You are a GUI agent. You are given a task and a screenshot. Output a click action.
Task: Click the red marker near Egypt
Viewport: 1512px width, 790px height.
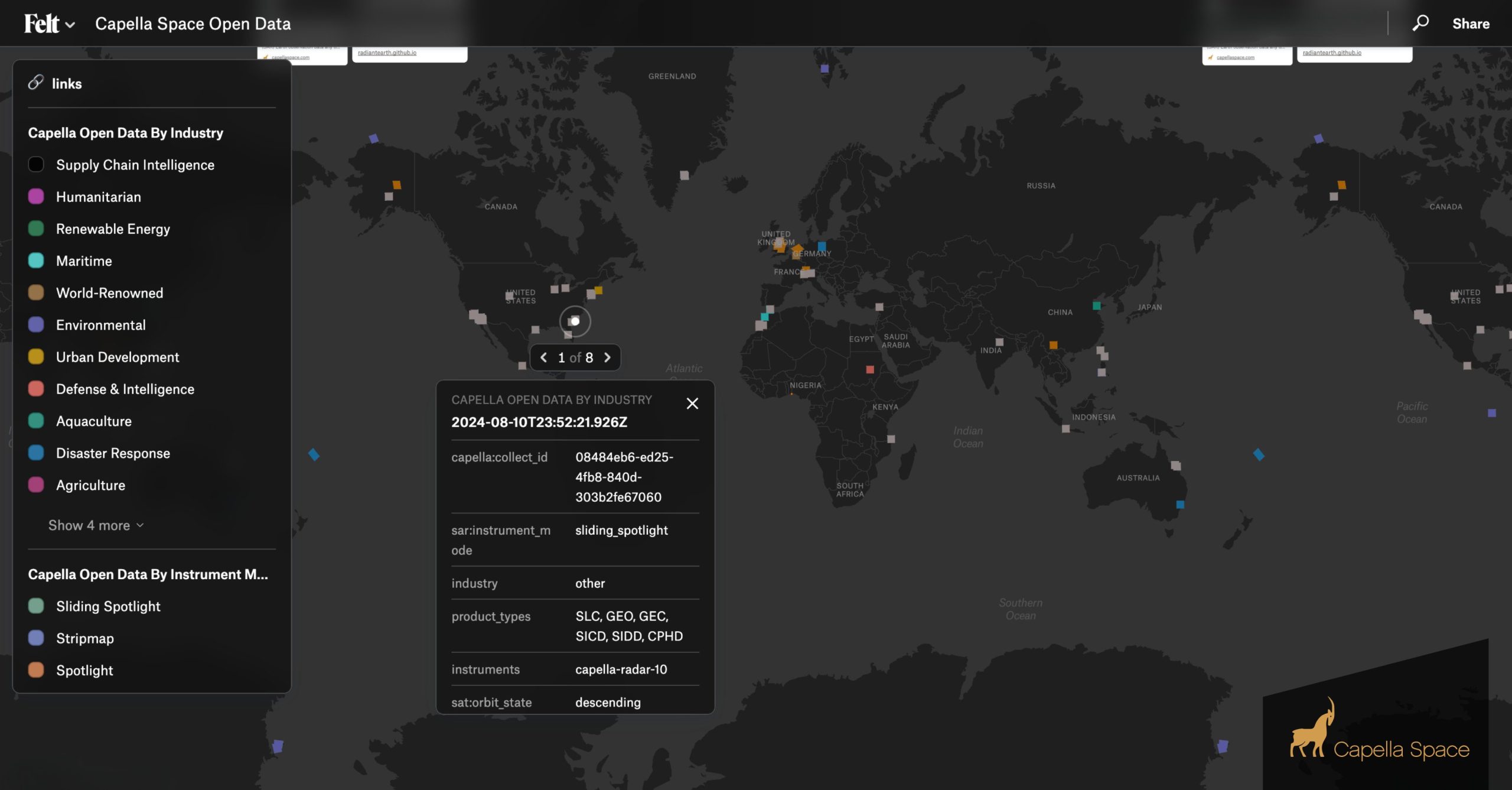click(870, 369)
